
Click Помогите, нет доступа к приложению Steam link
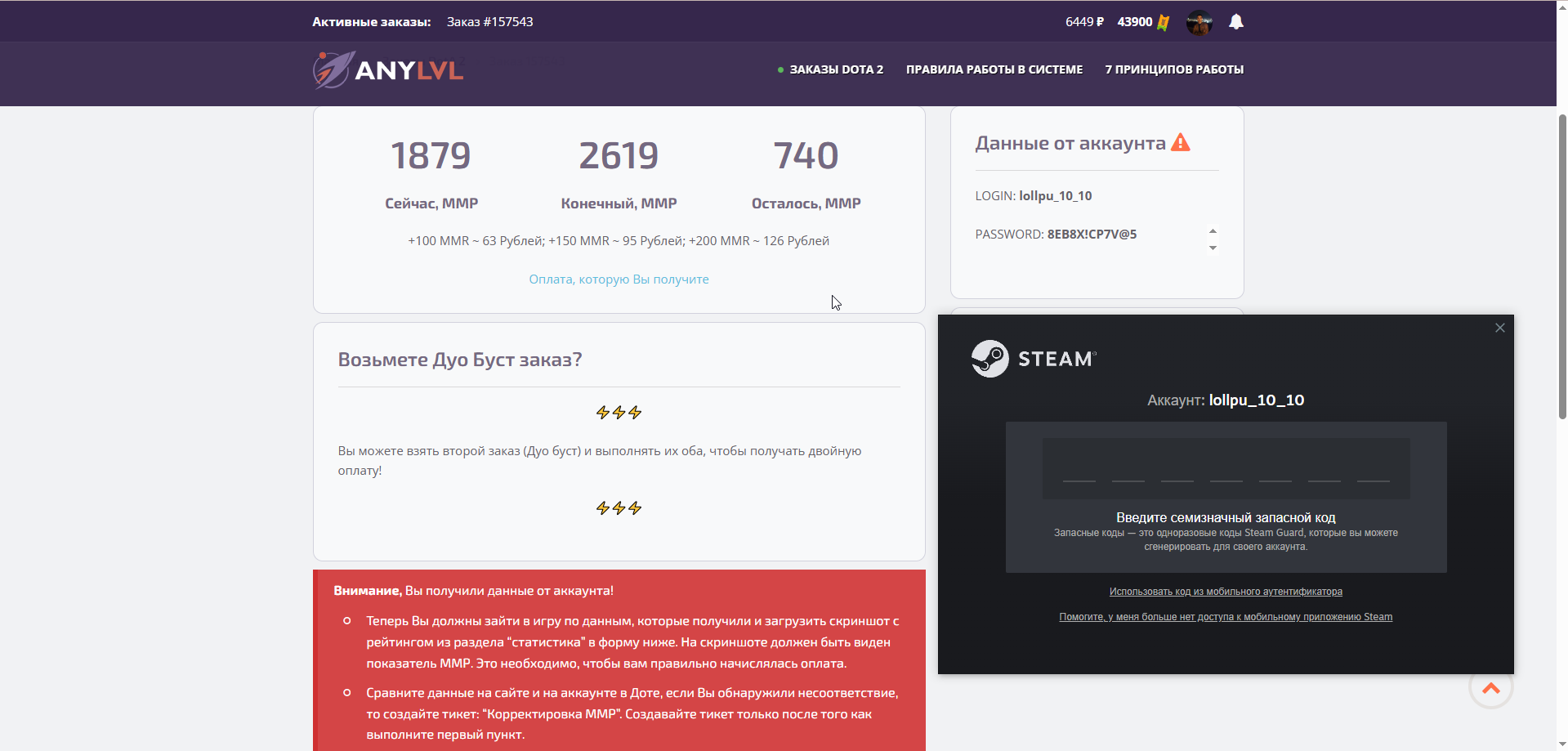point(1226,617)
